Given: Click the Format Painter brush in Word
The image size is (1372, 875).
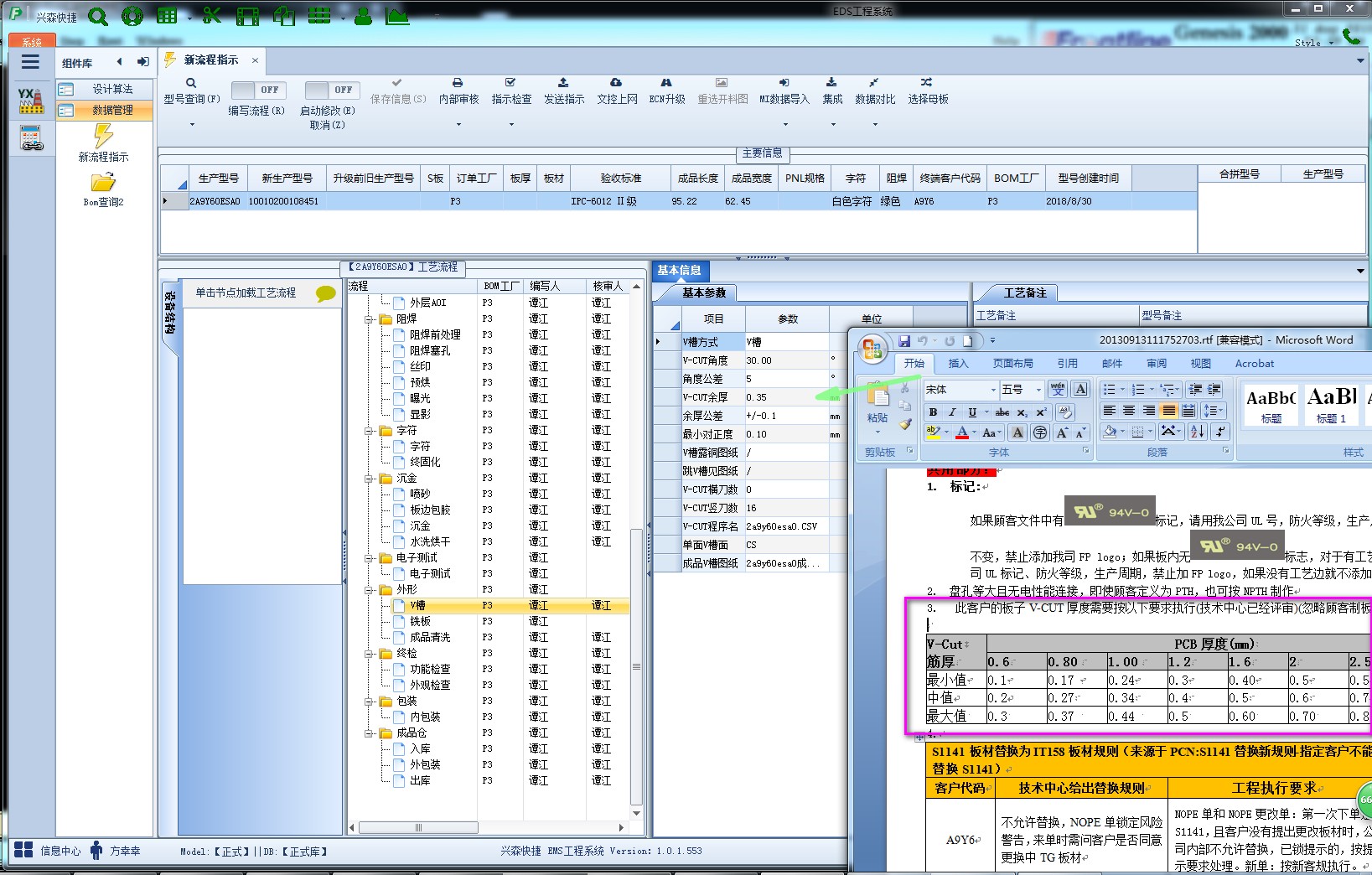Looking at the screenshot, I should [905, 424].
